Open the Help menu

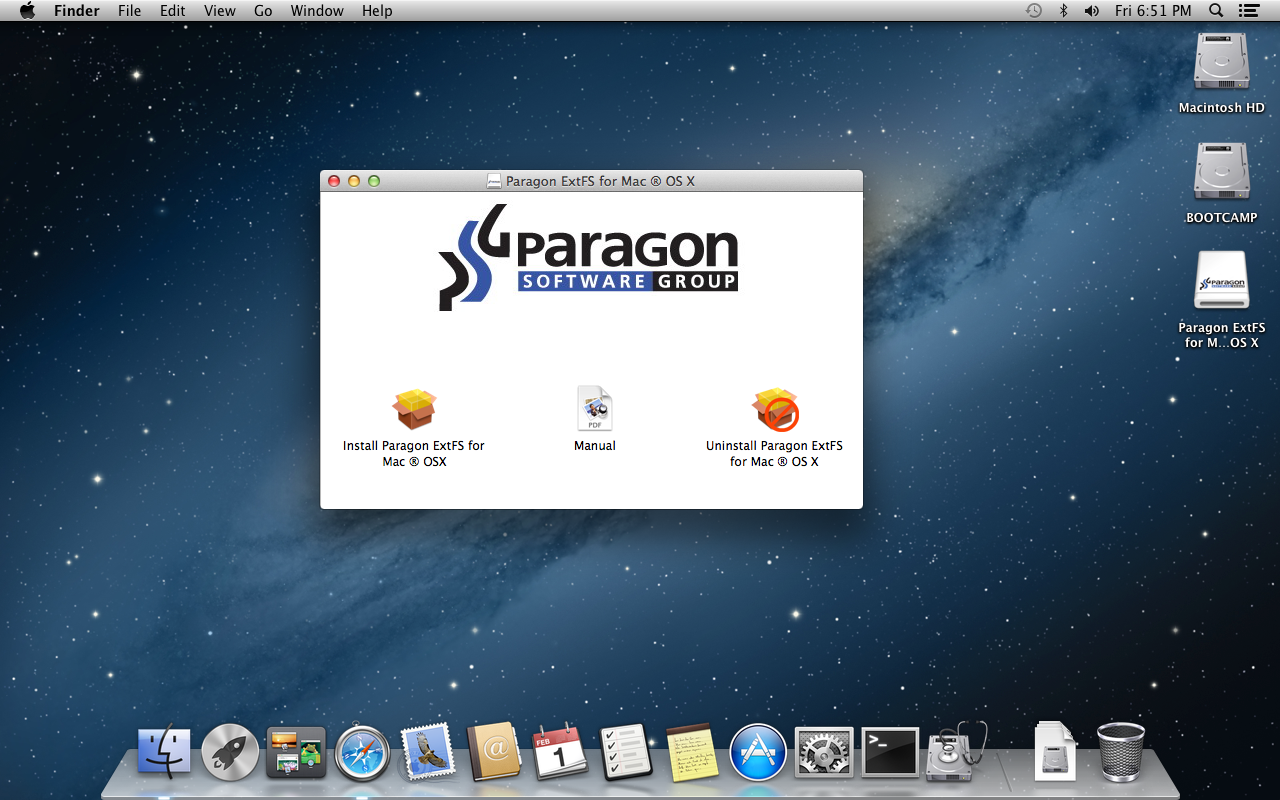coord(377,11)
